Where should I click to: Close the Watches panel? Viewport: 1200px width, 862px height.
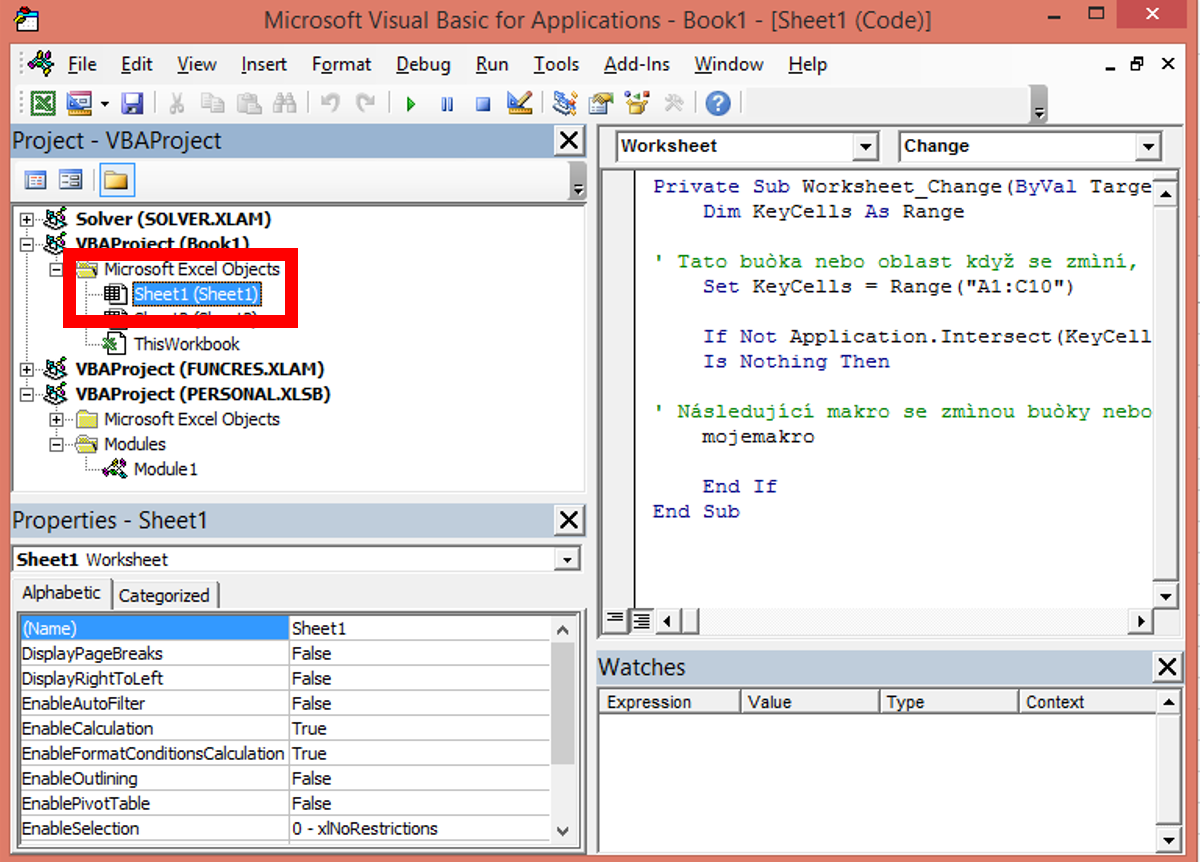point(1167,668)
